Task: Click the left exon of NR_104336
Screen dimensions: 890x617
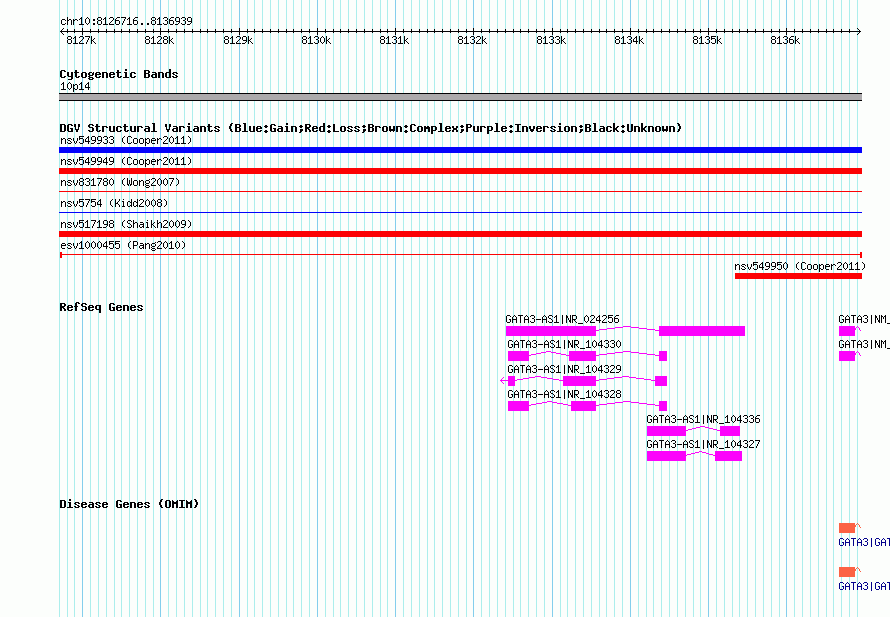Action: pos(666,431)
